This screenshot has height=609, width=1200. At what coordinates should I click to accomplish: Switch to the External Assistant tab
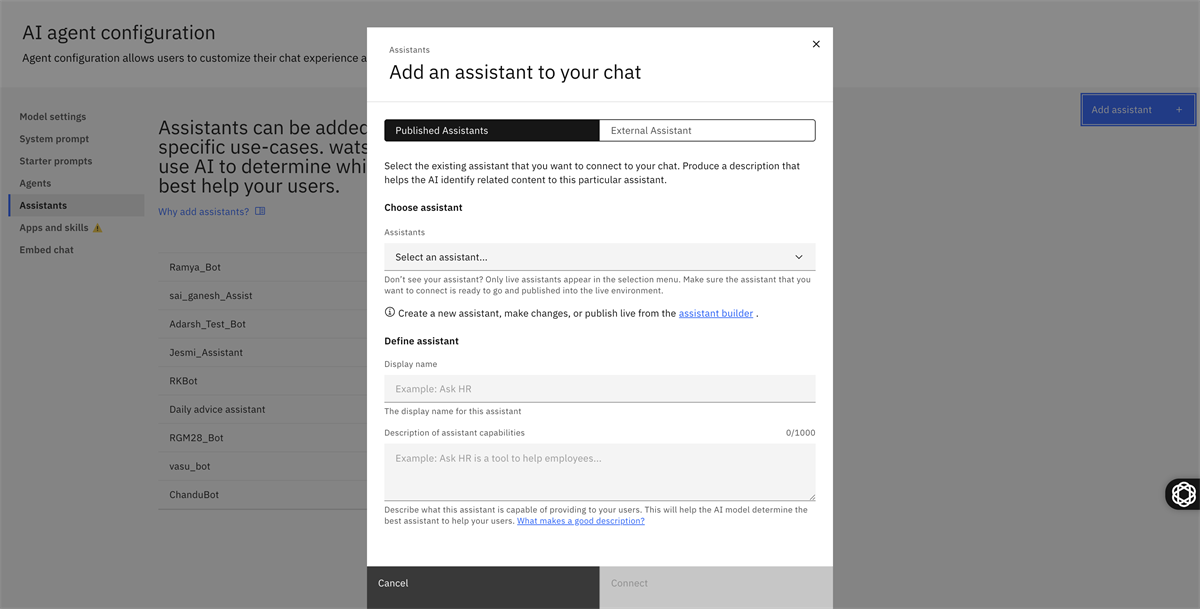pyautogui.click(x=707, y=130)
